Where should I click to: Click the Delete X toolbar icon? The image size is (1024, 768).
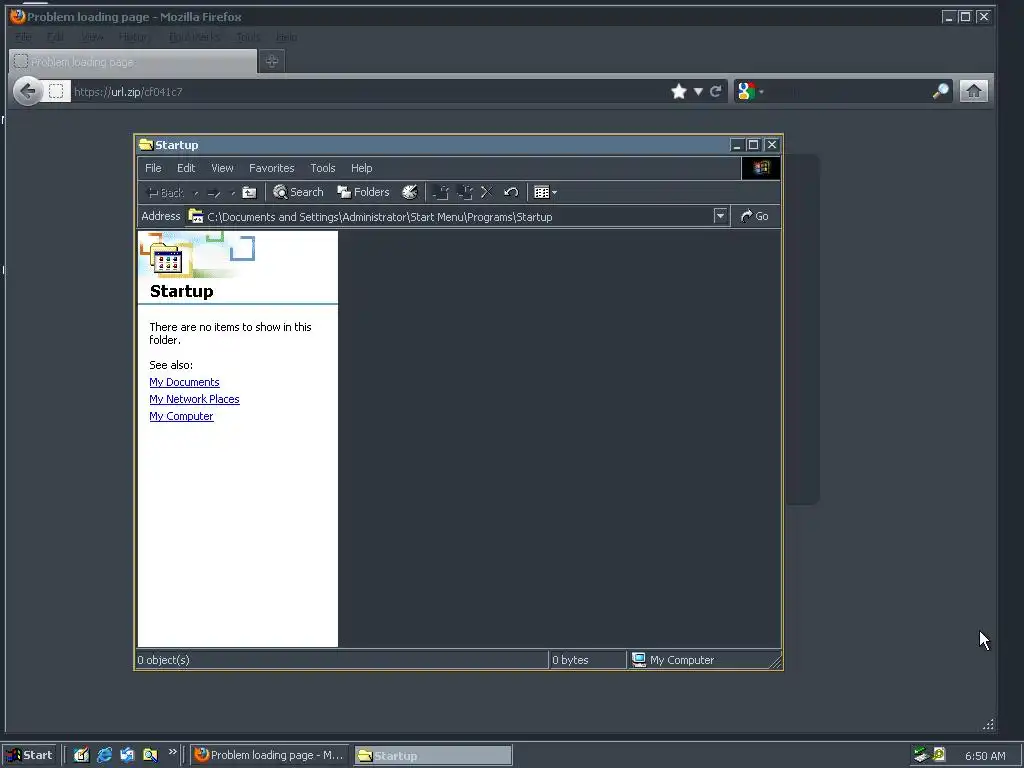point(487,192)
